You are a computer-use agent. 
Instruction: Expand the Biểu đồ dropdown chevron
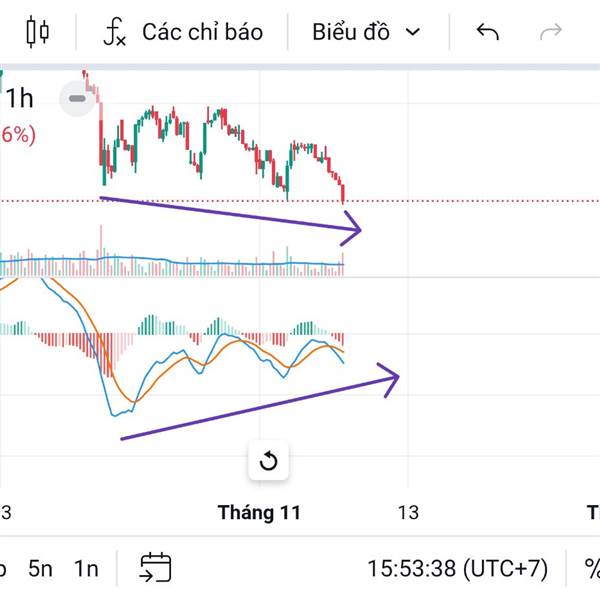[x=413, y=32]
